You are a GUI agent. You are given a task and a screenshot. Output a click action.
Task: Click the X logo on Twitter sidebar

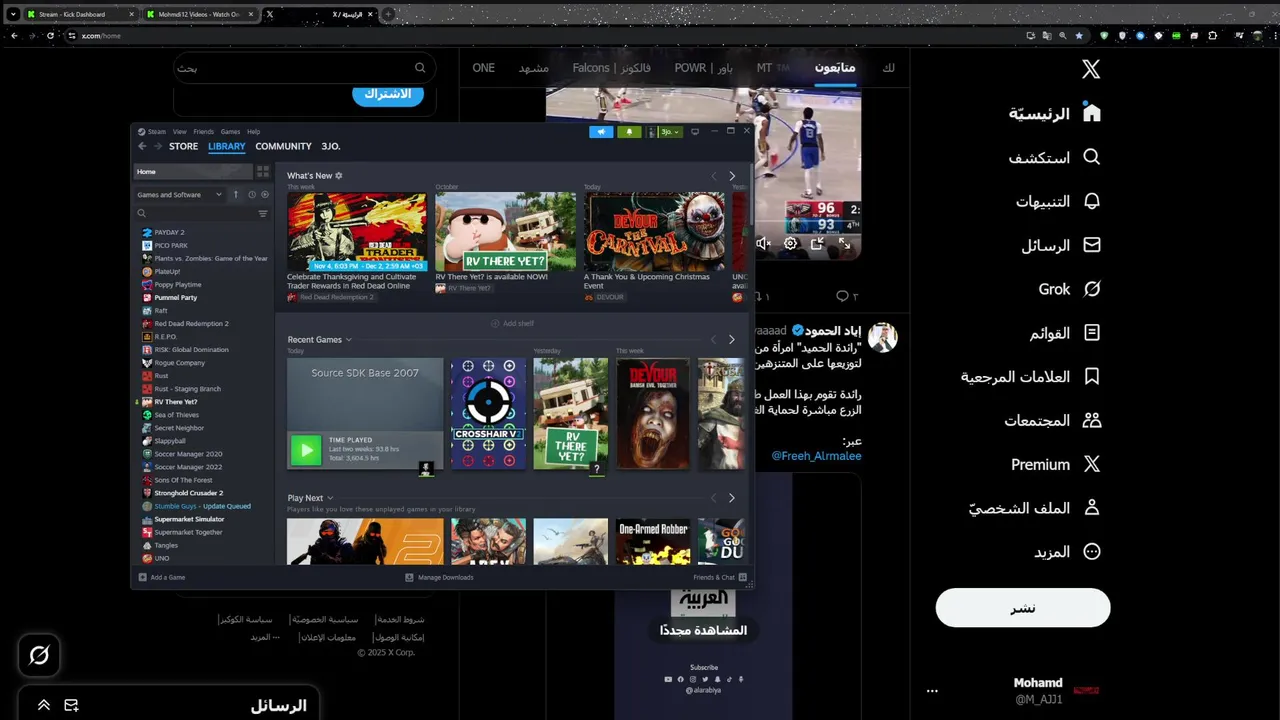pos(1091,69)
